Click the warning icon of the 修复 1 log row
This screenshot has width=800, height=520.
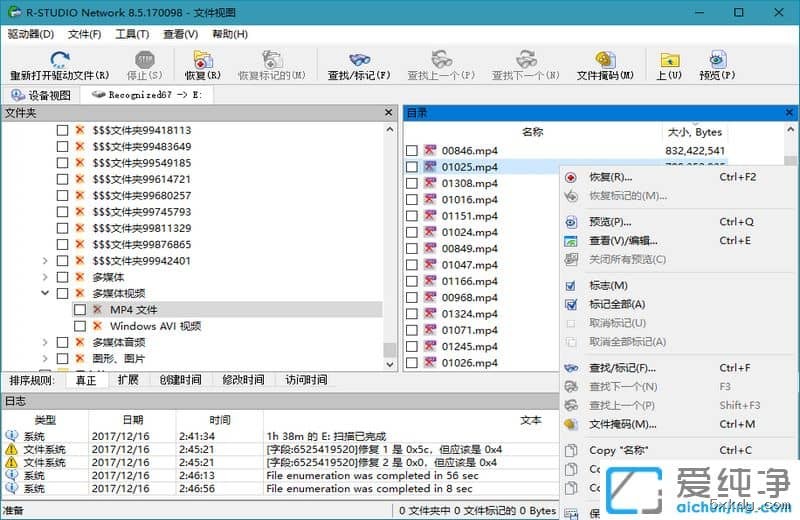pyautogui.click(x=11, y=449)
